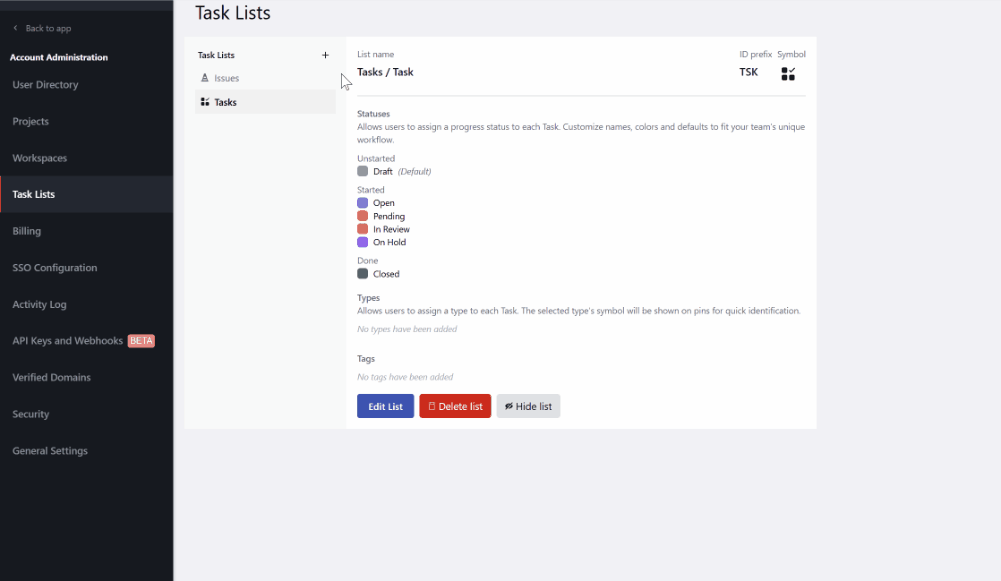Select the Projects section
Screen dimensions: 1001x581
(30, 121)
